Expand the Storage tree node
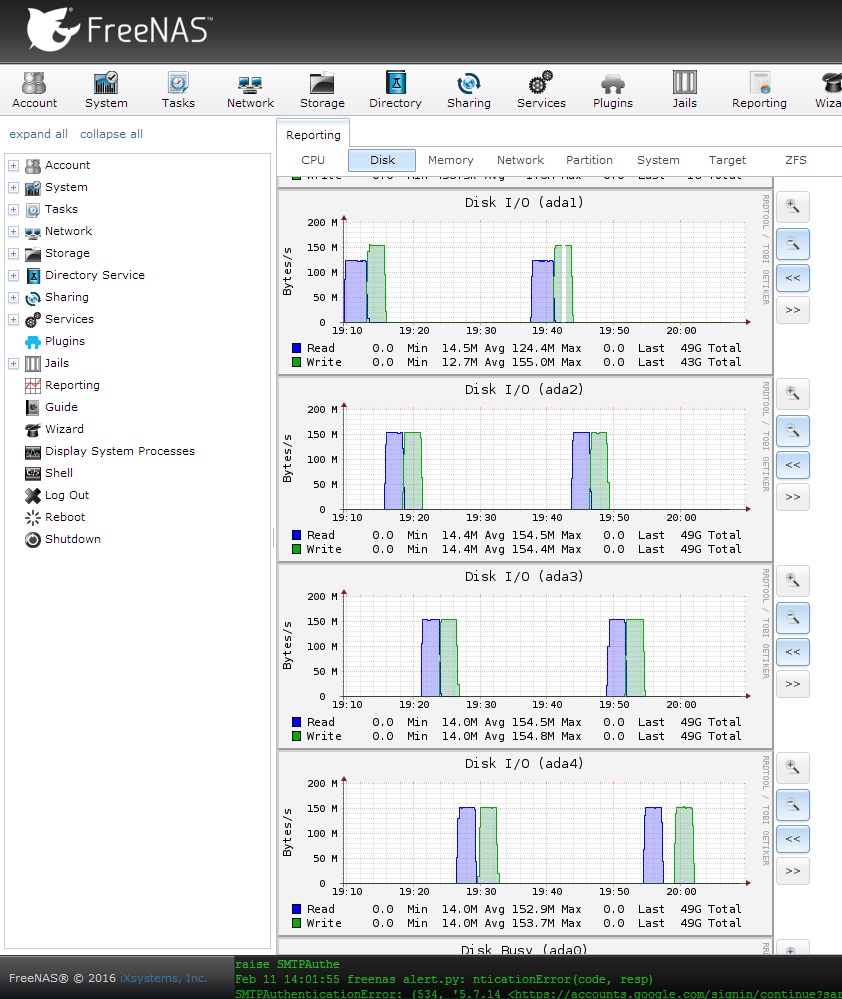 click(14, 253)
